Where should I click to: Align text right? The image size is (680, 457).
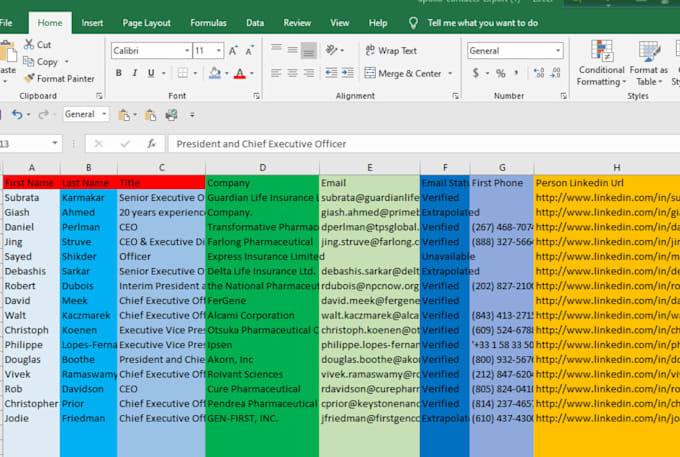coord(308,73)
